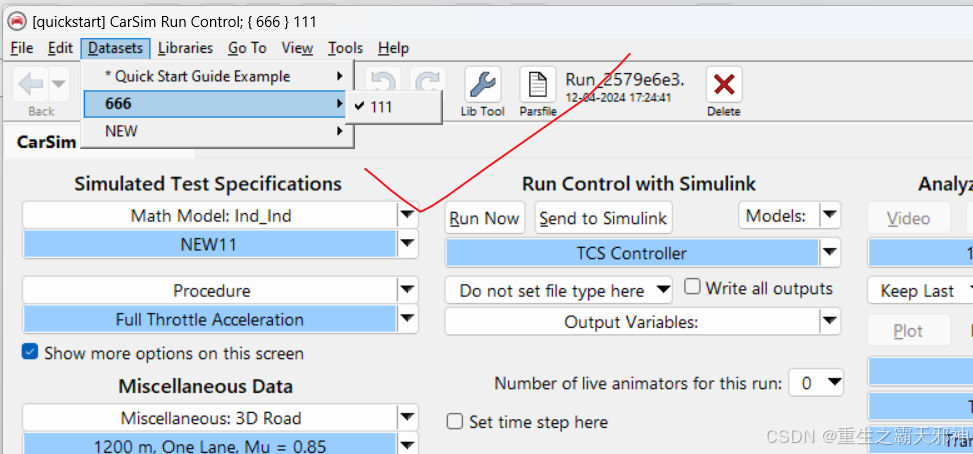Open the Libraries menu

click(x=186, y=48)
